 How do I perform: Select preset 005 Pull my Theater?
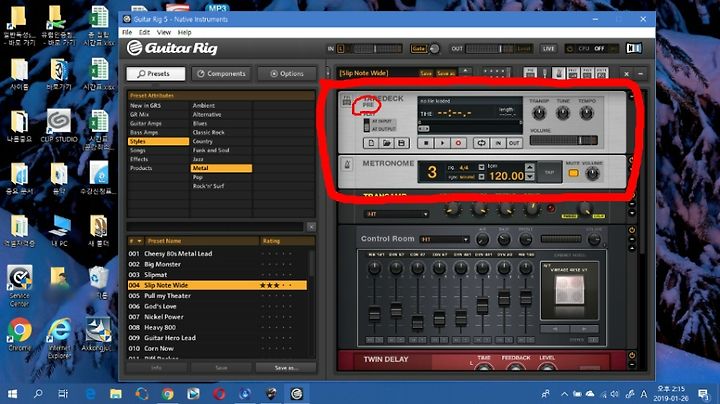click(217, 296)
